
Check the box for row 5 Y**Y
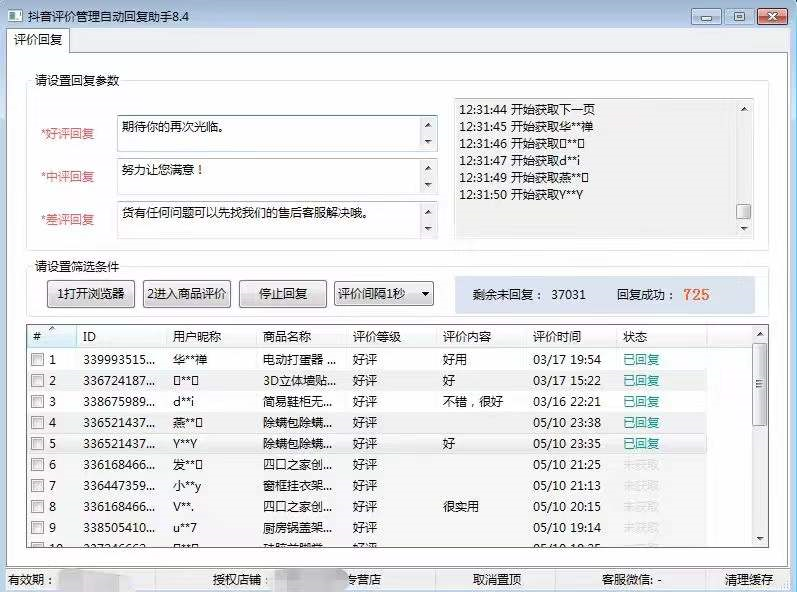(37, 444)
